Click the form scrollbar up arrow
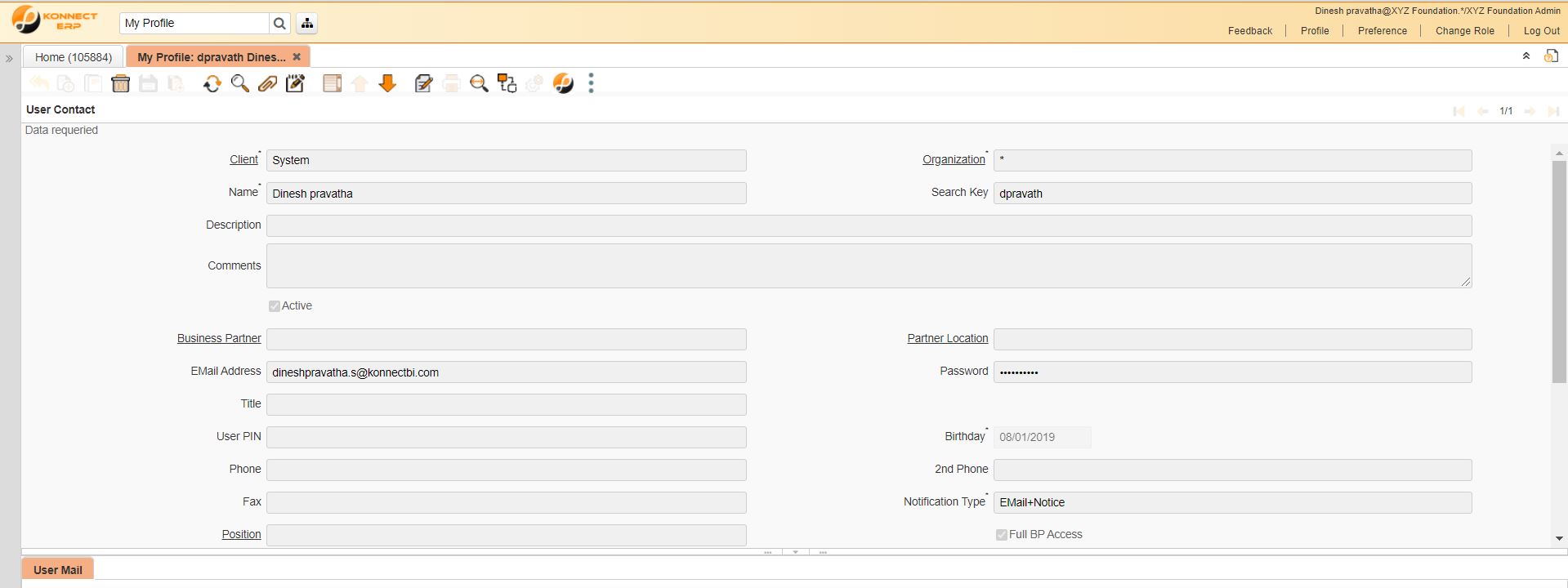The height and width of the screenshot is (588, 1568). (x=1559, y=153)
